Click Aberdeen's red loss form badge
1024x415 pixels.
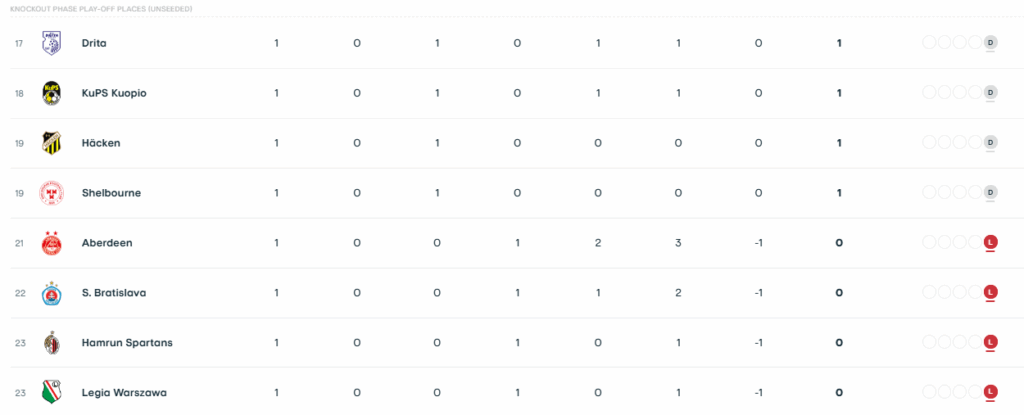[991, 243]
